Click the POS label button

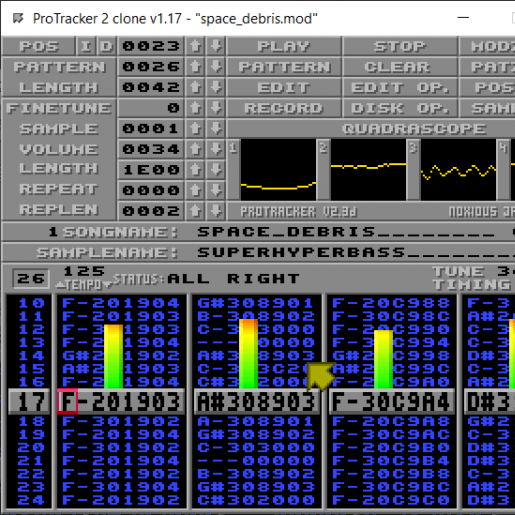[x=38, y=46]
